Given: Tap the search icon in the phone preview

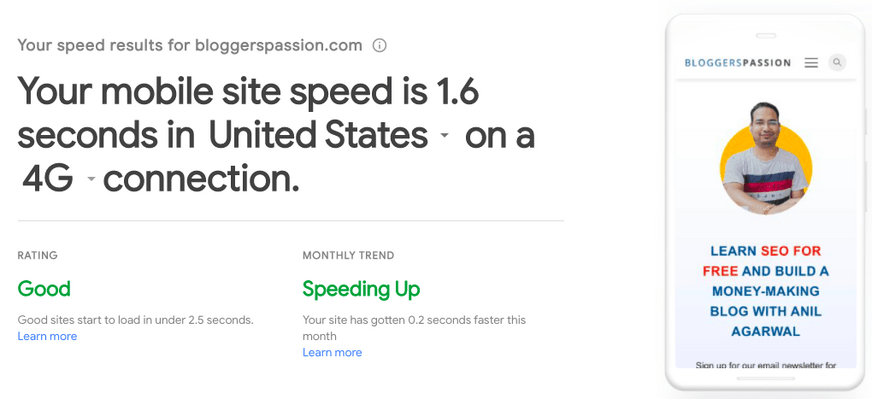Looking at the screenshot, I should point(837,62).
